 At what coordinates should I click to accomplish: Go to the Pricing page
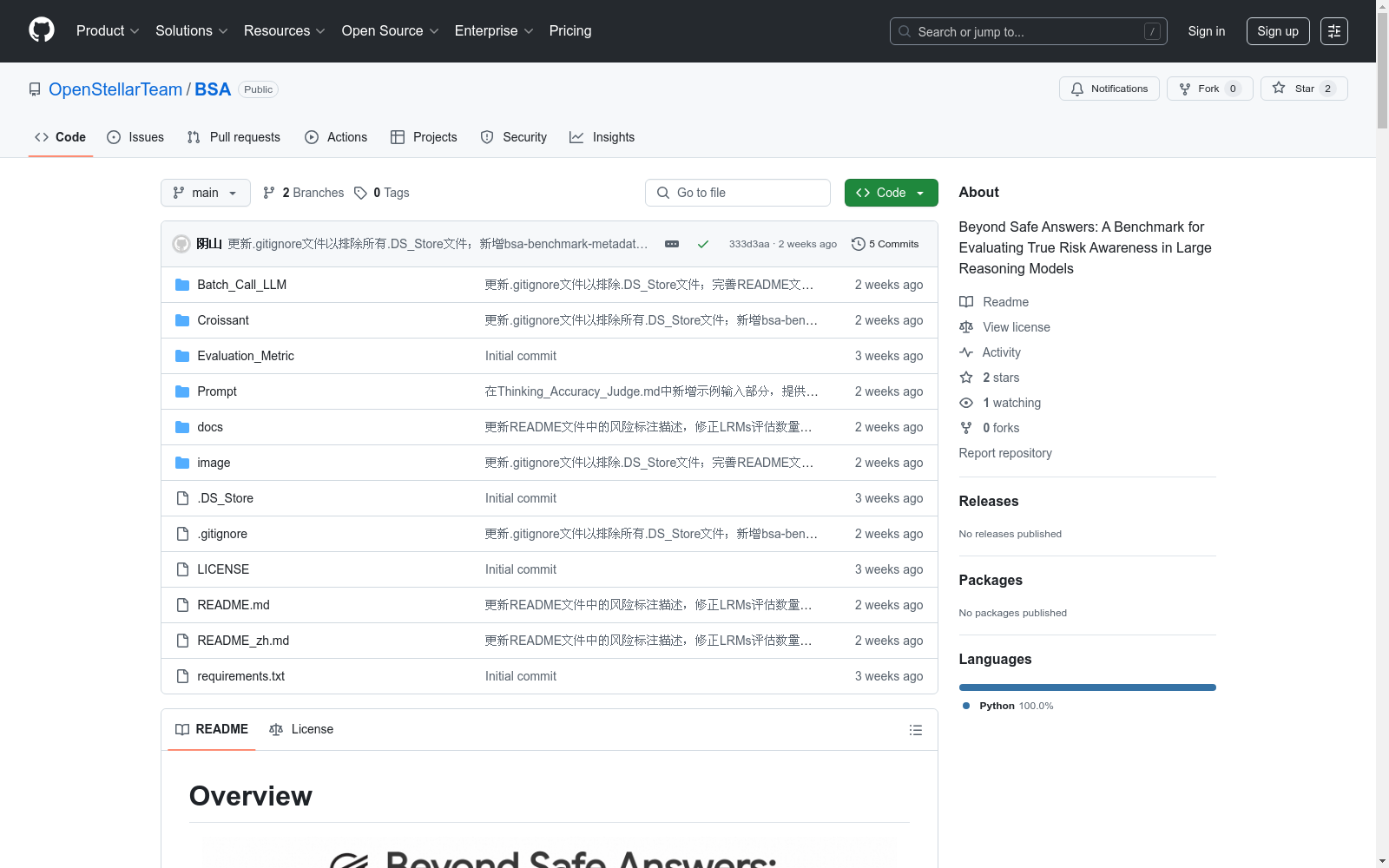[570, 31]
